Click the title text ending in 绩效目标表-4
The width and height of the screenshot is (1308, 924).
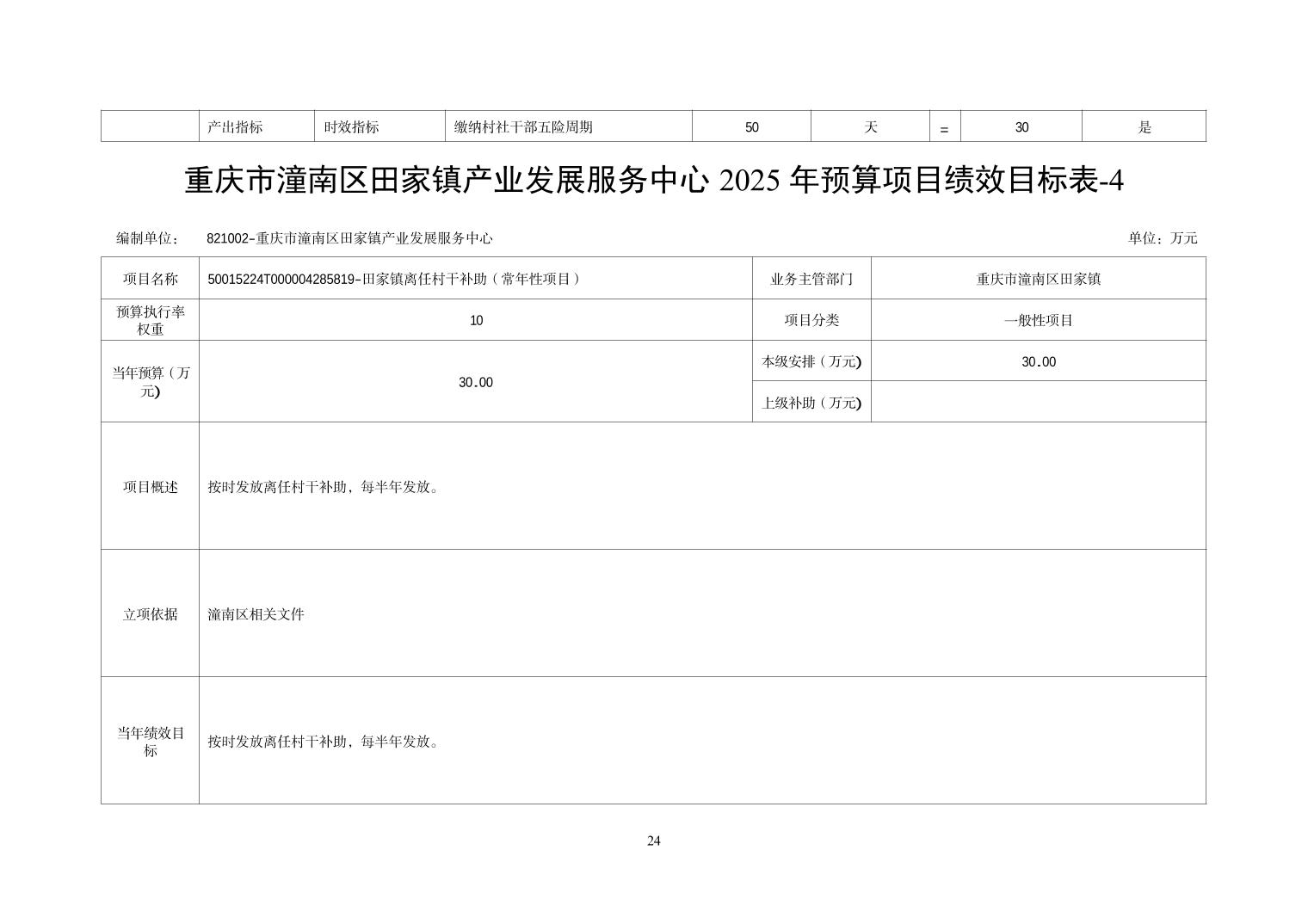click(654, 182)
